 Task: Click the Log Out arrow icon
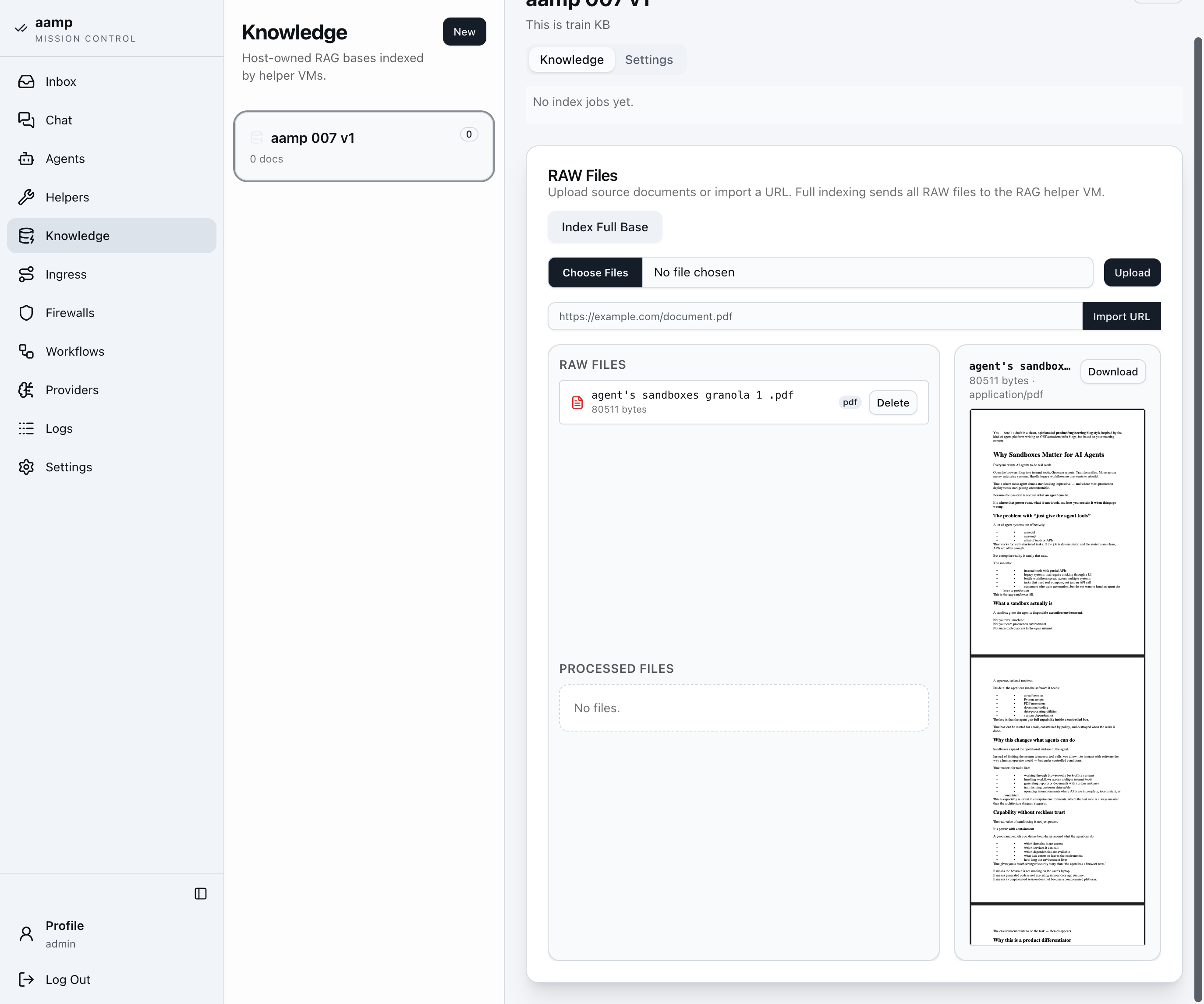click(x=26, y=979)
